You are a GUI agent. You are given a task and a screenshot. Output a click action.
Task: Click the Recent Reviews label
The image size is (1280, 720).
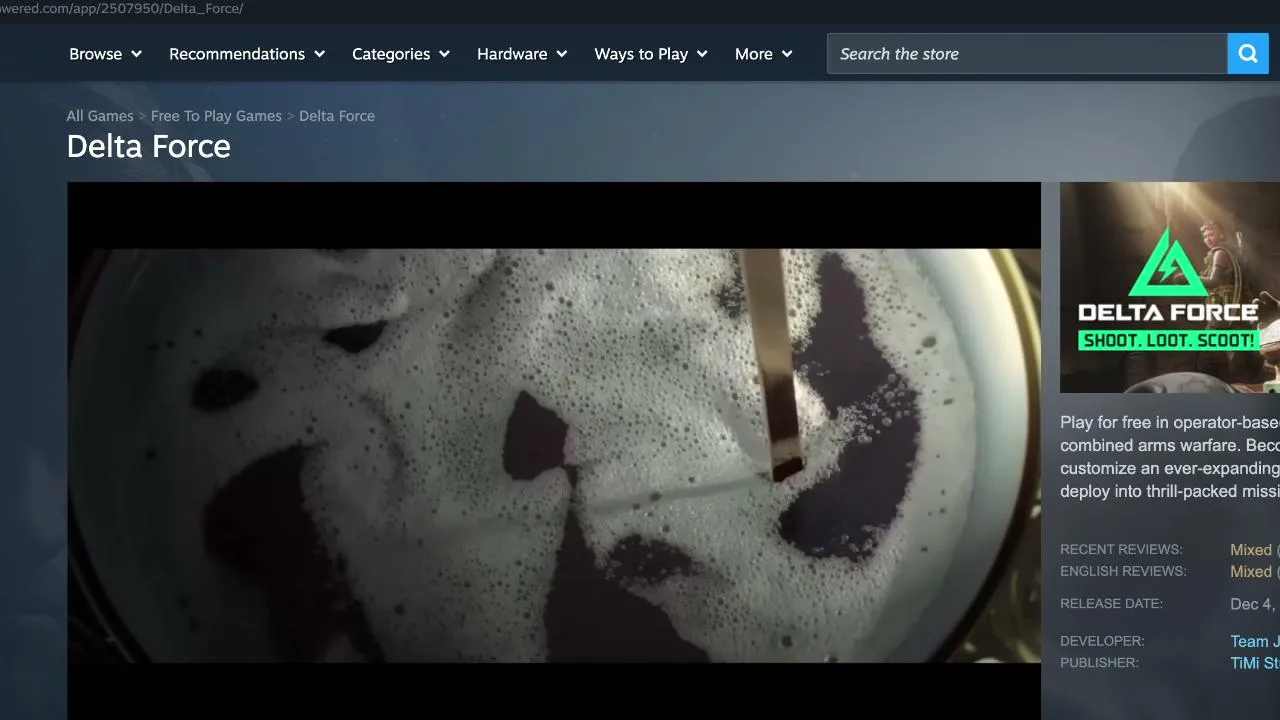[x=1121, y=550]
